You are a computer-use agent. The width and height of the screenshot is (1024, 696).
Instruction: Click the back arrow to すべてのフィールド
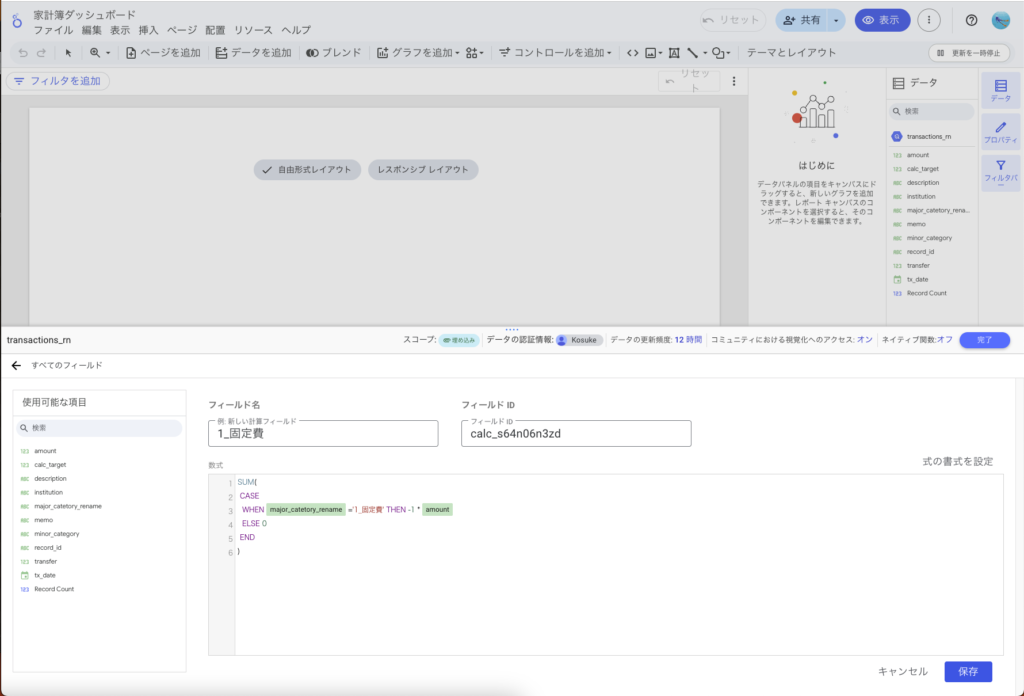16,366
